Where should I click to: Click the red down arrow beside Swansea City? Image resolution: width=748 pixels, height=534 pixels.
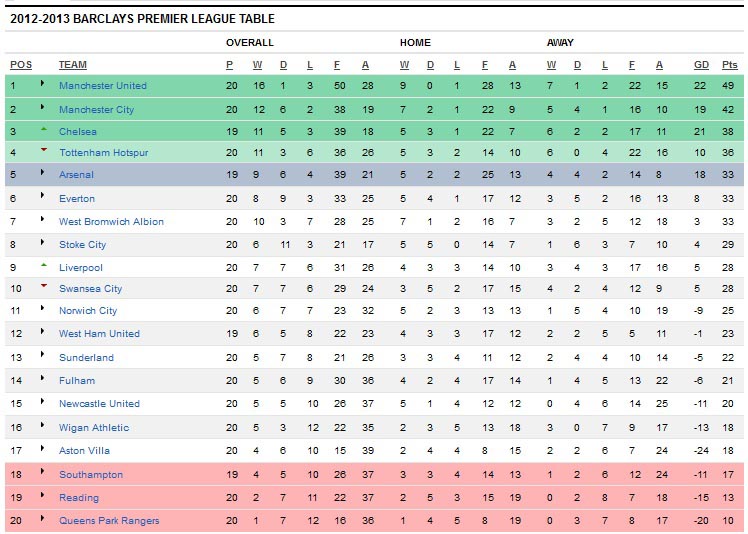pyautogui.click(x=44, y=286)
